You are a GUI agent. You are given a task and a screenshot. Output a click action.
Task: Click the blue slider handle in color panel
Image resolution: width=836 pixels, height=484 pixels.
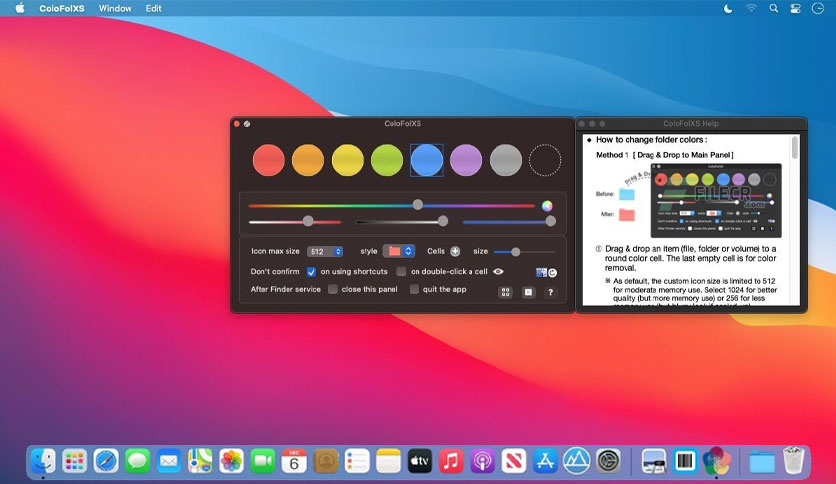(551, 221)
